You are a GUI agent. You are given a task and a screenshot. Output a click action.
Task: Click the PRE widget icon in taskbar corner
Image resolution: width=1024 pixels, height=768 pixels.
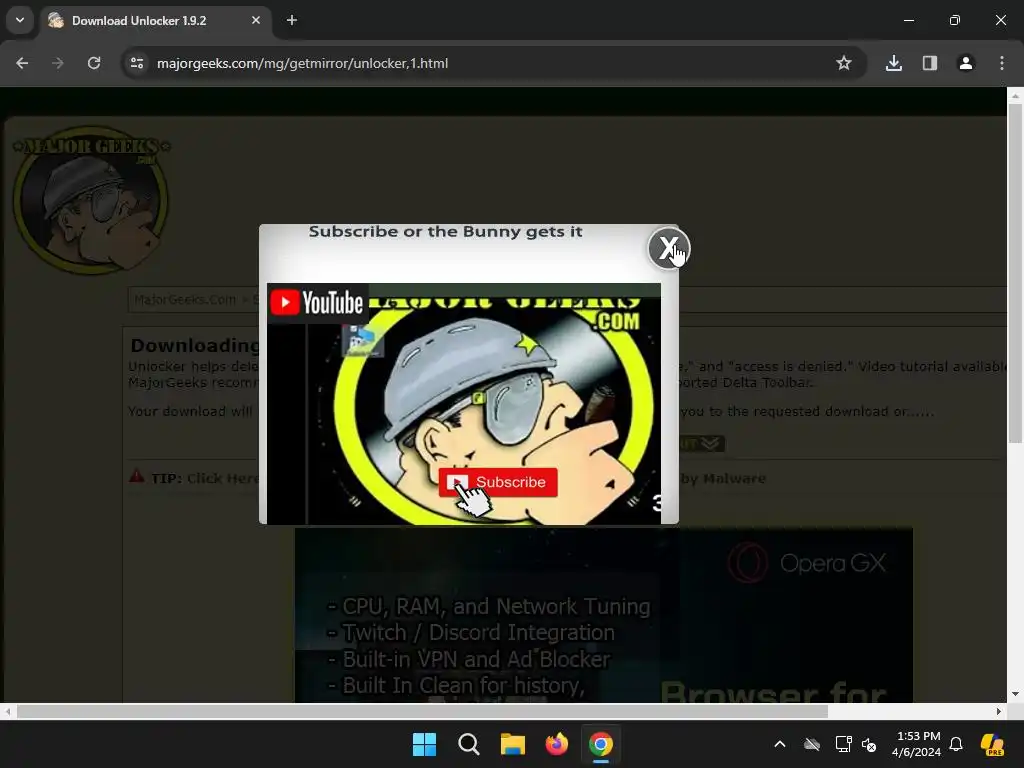coord(992,744)
